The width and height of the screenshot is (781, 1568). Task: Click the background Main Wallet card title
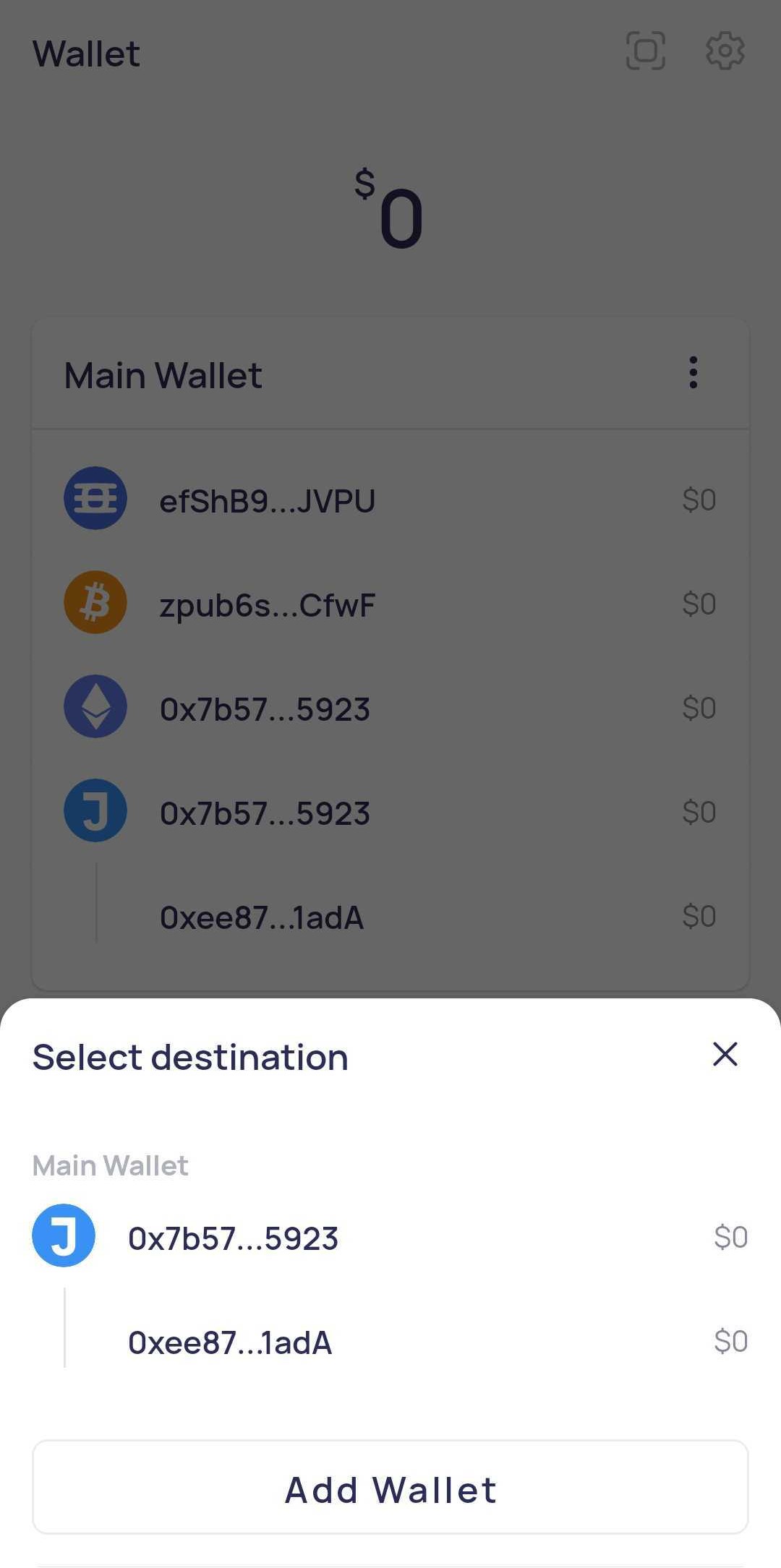163,375
